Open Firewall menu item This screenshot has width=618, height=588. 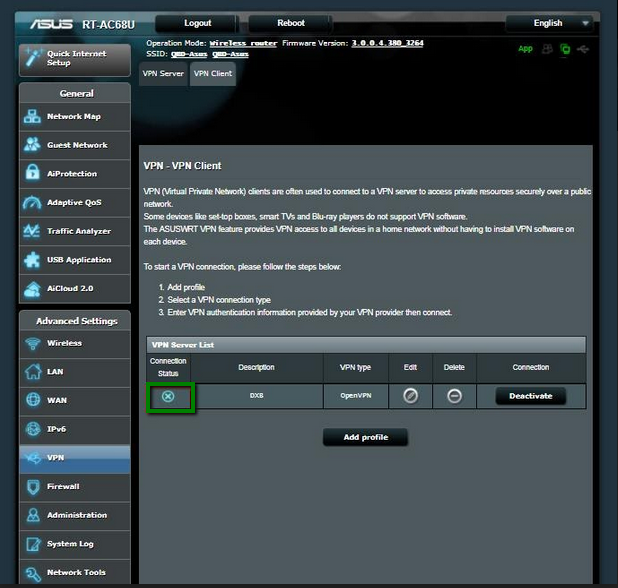coord(75,487)
